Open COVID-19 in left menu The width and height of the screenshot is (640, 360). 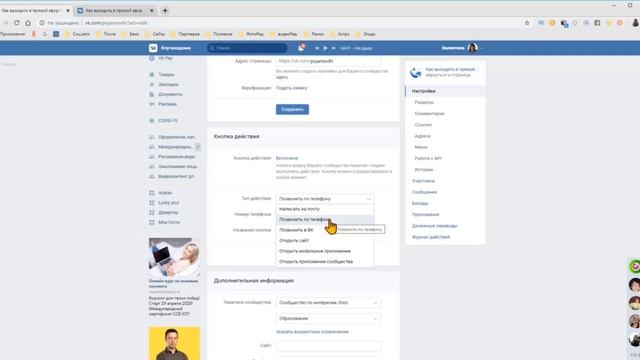click(168, 121)
